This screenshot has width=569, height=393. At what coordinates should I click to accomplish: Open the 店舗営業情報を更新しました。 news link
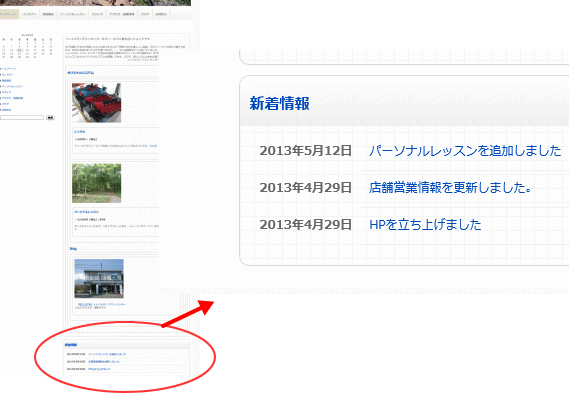point(450,188)
